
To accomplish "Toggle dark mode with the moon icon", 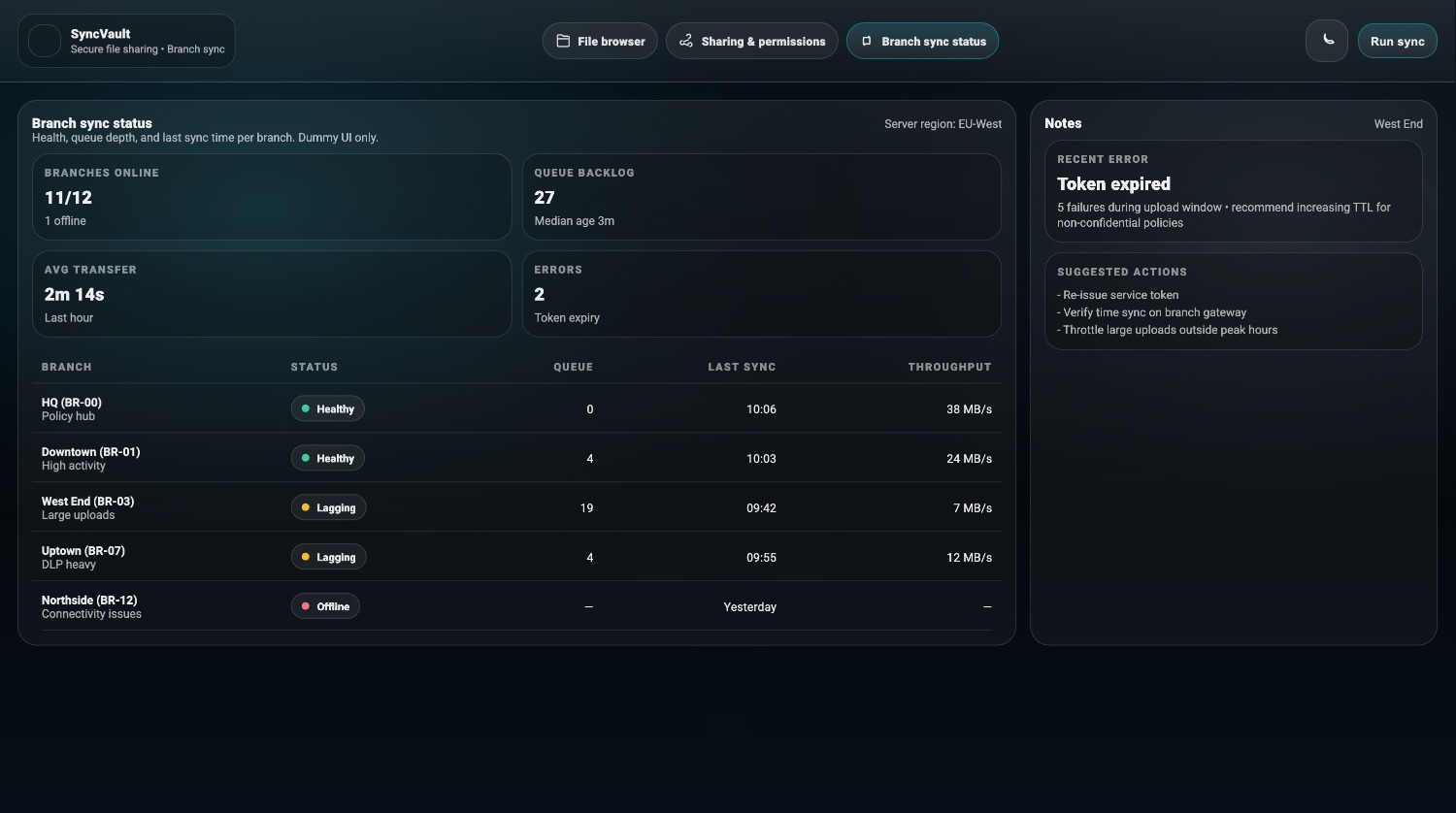I will pyautogui.click(x=1327, y=41).
